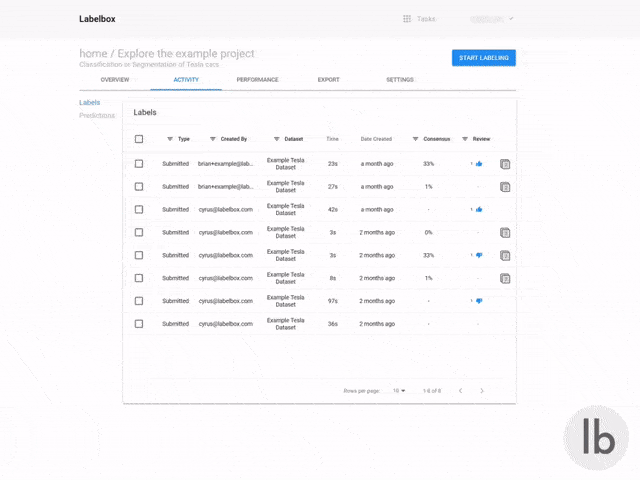640x480 pixels.
Task: Toggle the select-all checkbox in table header
Action: coord(139,139)
